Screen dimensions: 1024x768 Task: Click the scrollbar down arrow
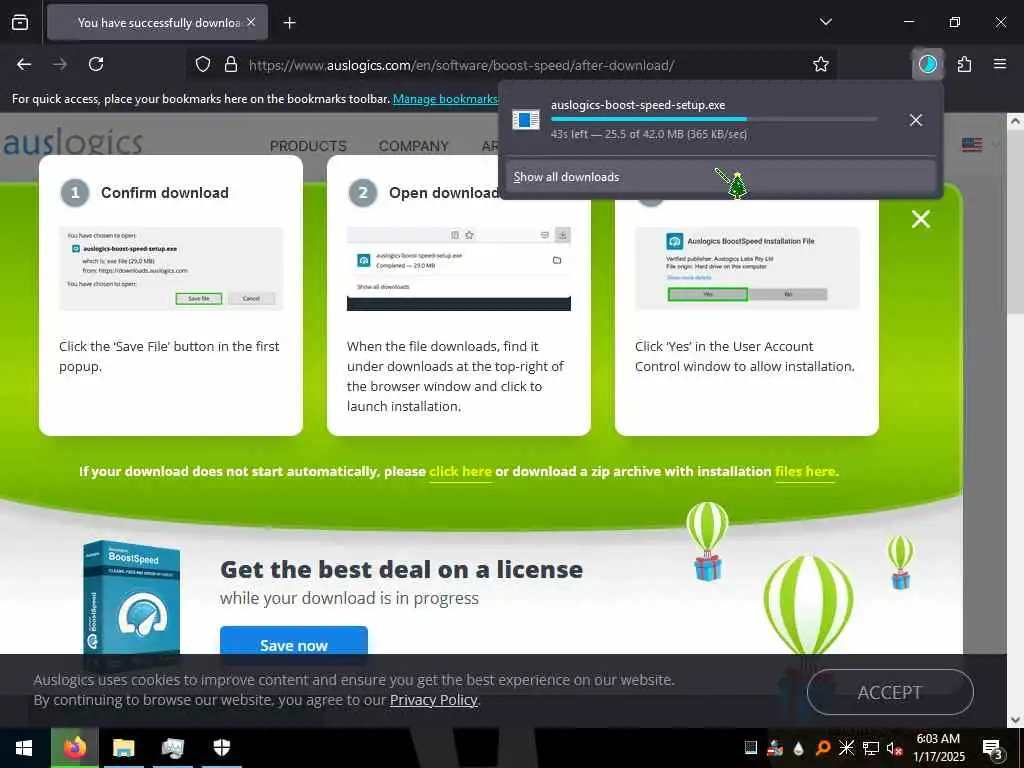pos(1016,720)
